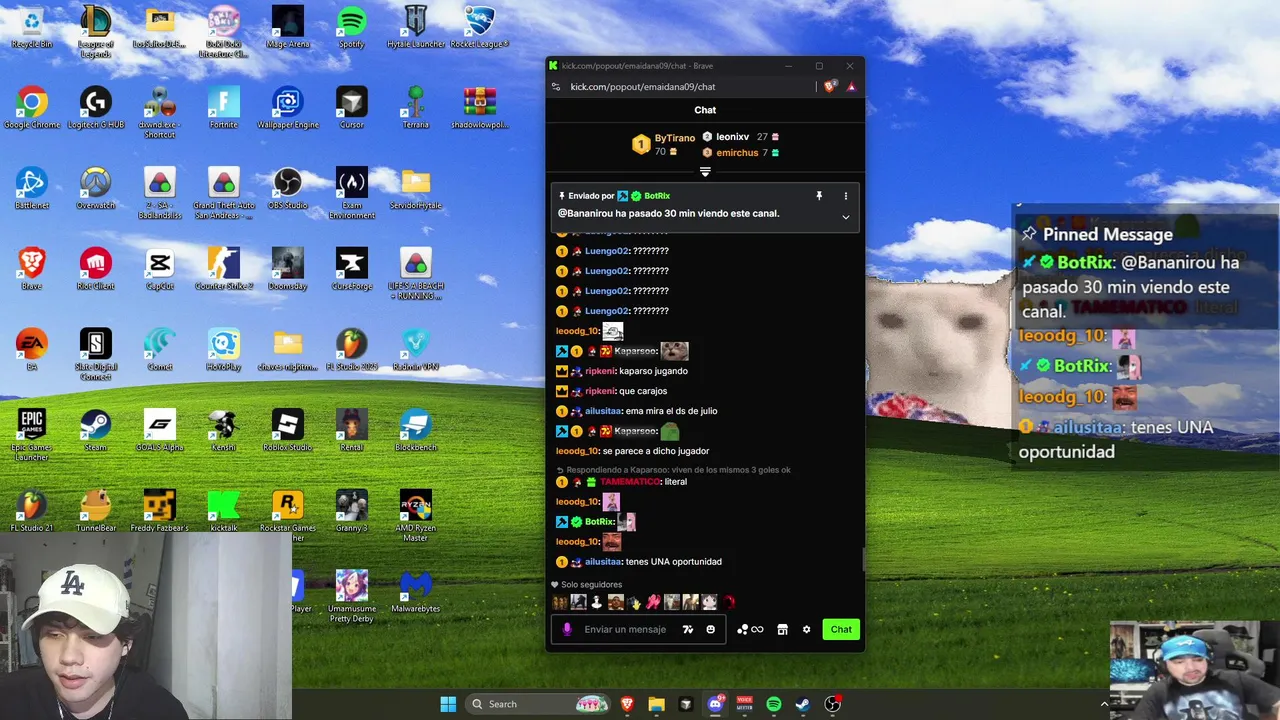The height and width of the screenshot is (720, 1280).
Task: Expand pinned message with chevron arrow
Action: (x=845, y=217)
